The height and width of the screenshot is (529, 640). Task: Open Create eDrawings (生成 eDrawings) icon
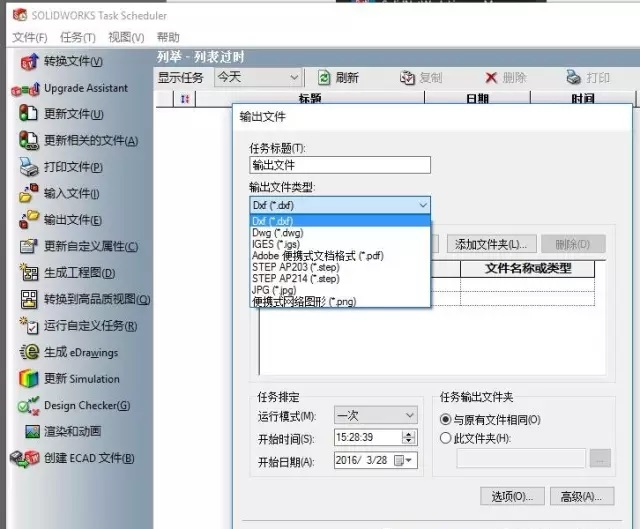(x=29, y=352)
